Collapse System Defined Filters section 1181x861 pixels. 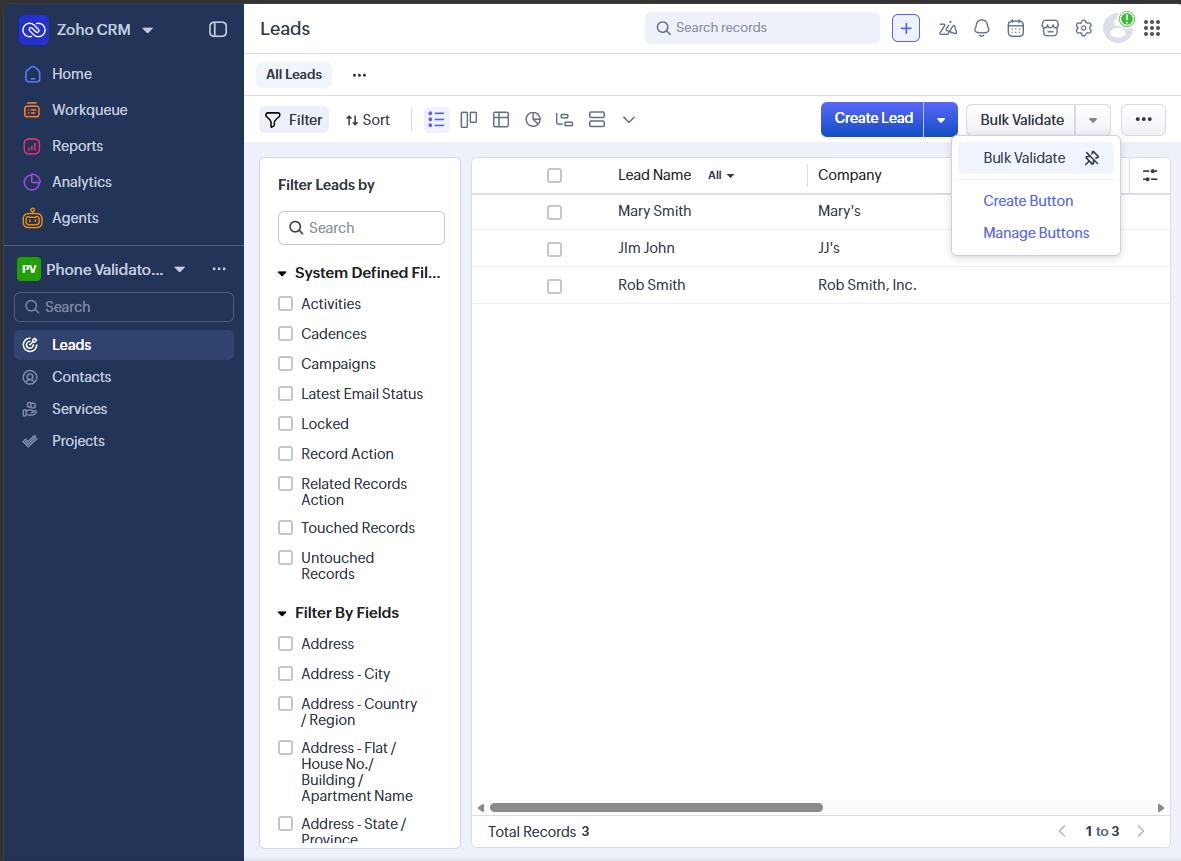[282, 273]
